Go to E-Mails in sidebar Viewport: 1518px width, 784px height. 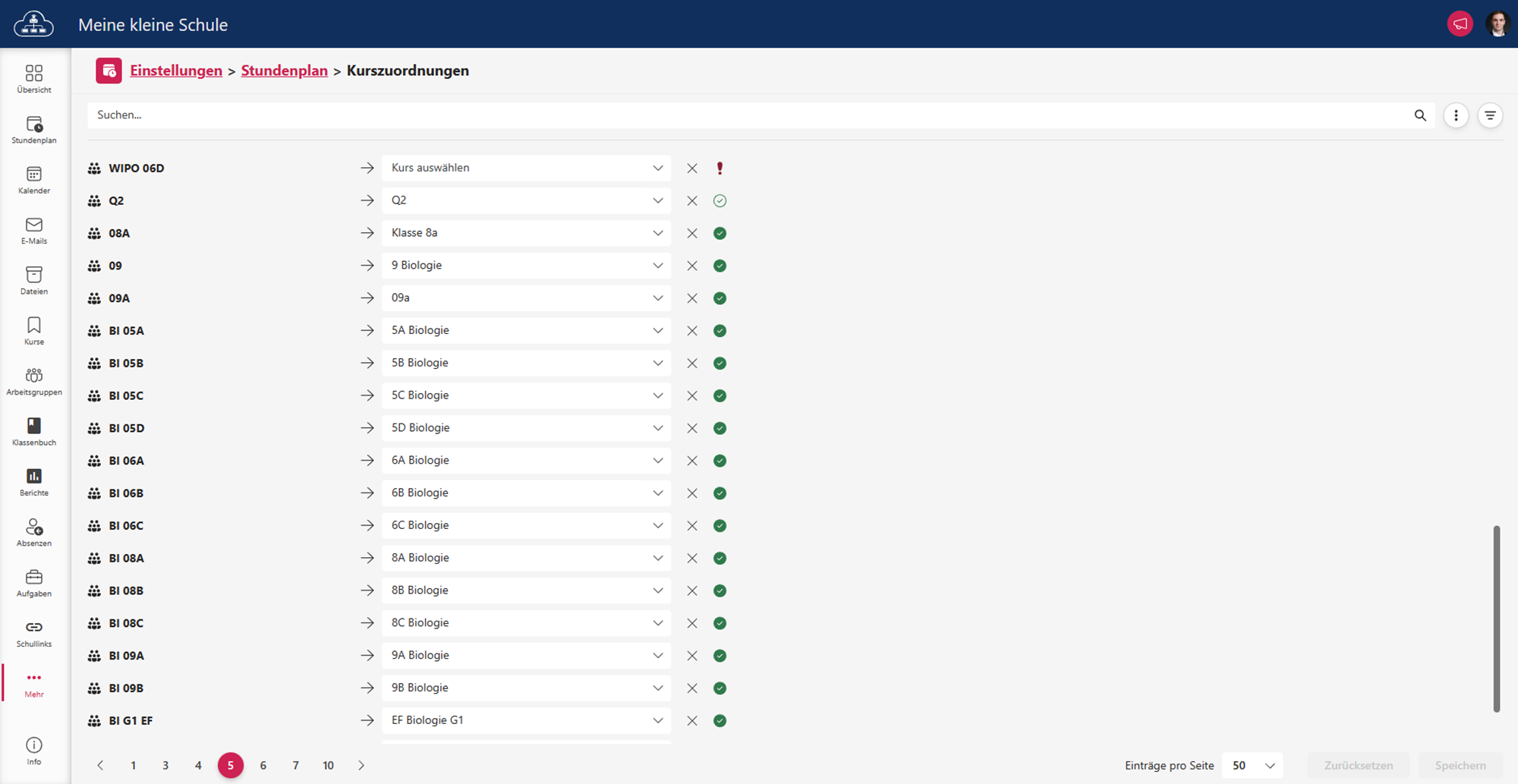[34, 230]
